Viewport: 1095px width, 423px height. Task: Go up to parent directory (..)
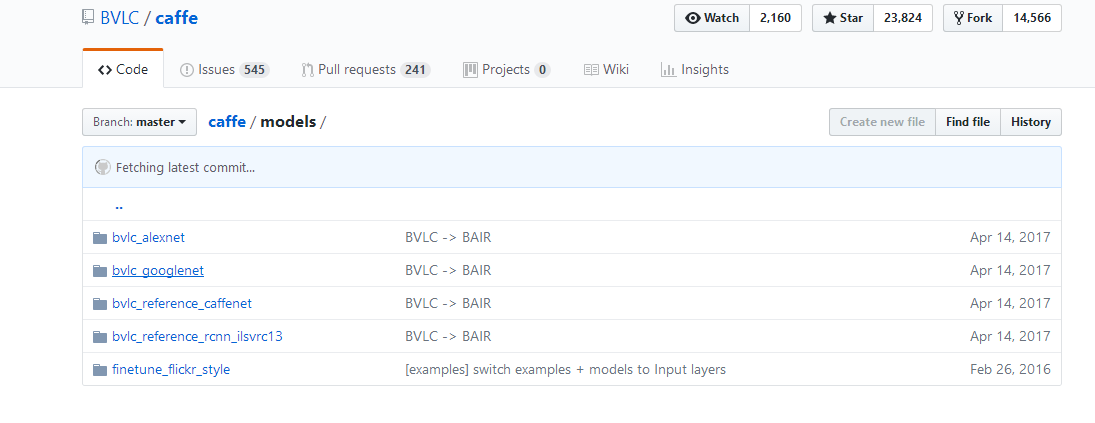(119, 206)
